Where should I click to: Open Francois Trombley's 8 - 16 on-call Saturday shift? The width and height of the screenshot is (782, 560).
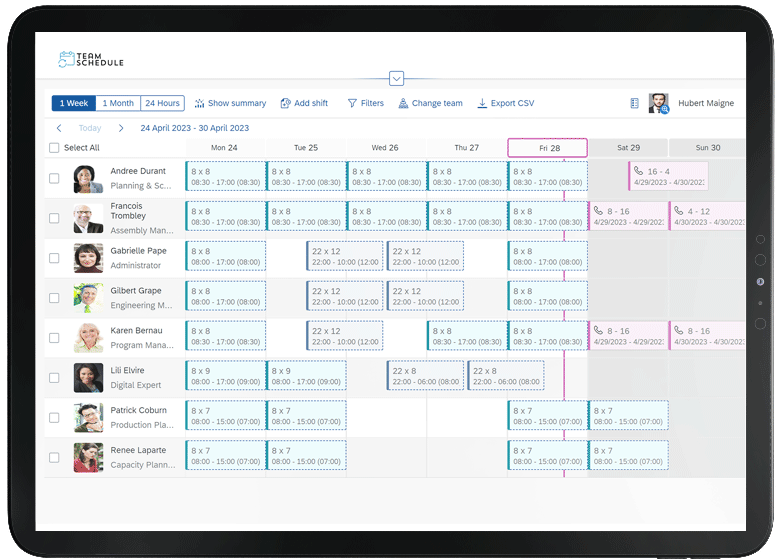point(628,216)
